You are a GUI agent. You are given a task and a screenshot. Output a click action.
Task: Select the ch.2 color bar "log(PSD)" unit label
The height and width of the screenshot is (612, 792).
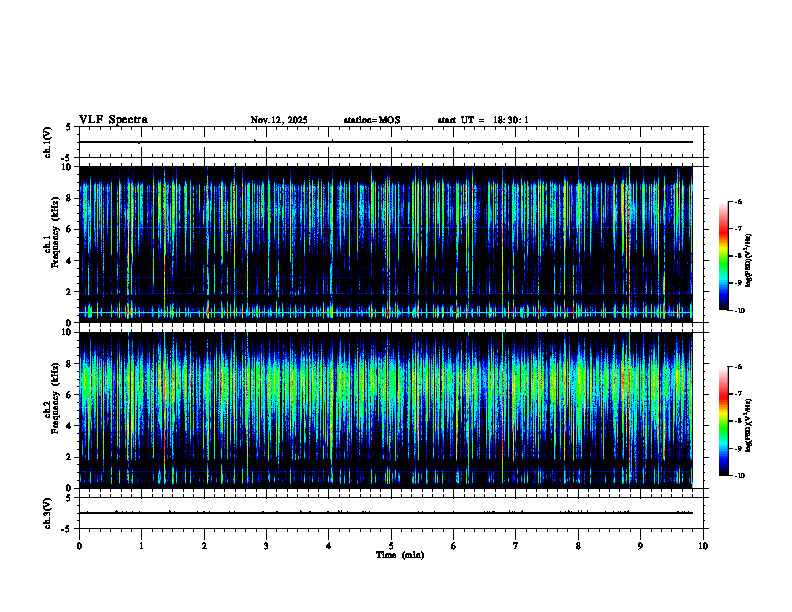point(749,426)
